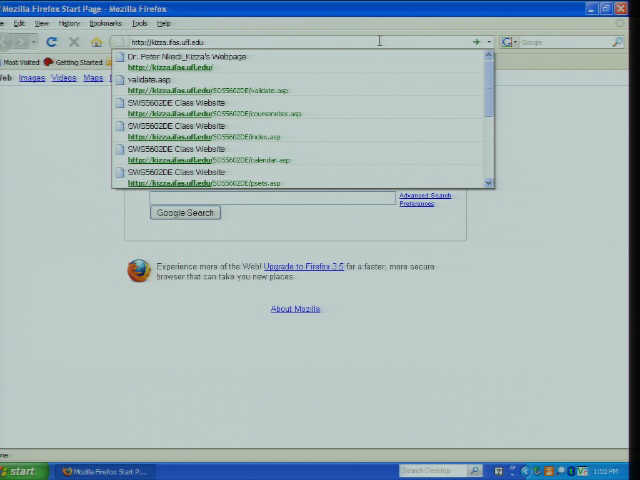Open the Google search engine selector
The image size is (640, 480).
point(510,42)
